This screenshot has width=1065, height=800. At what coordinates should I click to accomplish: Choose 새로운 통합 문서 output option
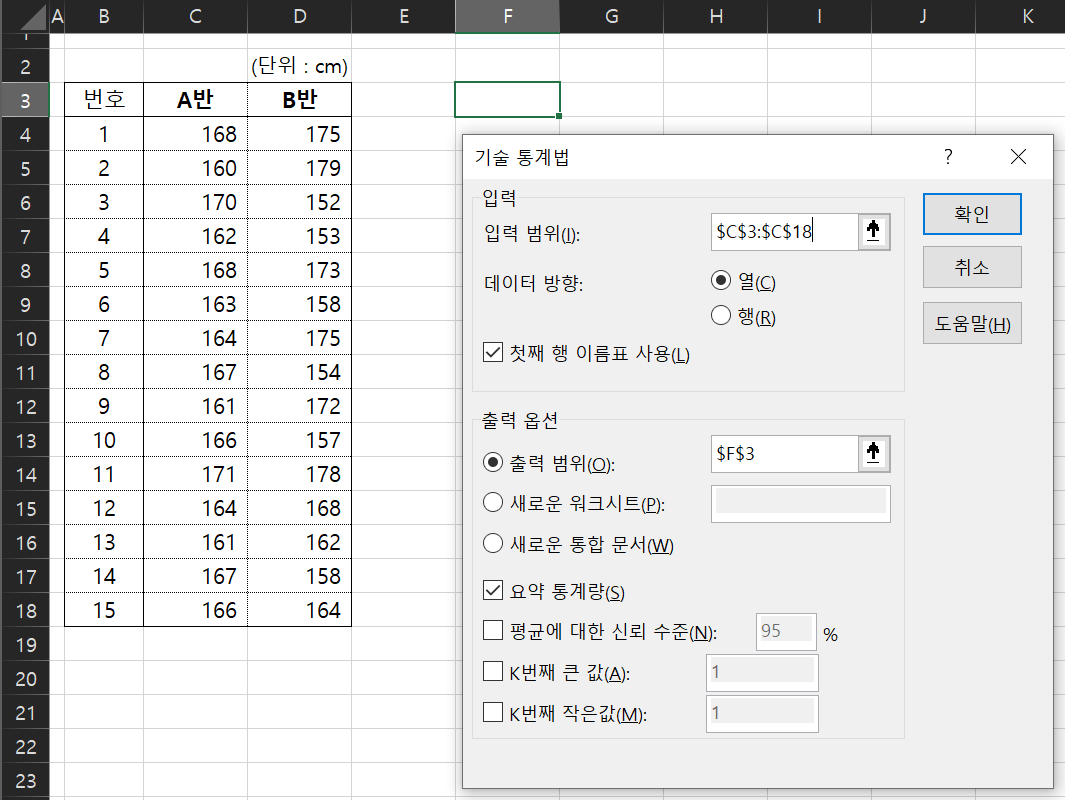point(492,544)
